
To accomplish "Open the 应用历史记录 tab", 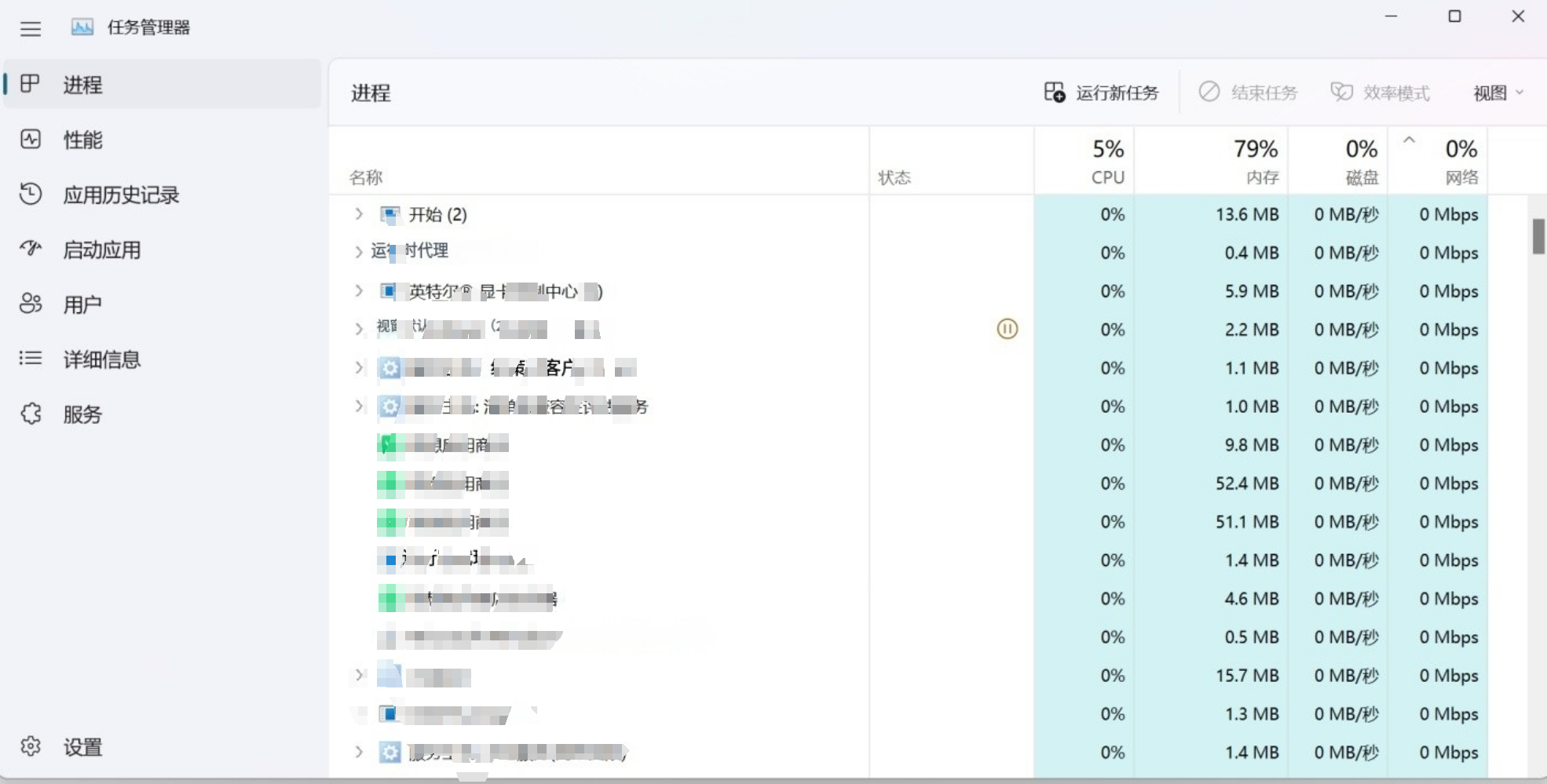I will coord(163,195).
